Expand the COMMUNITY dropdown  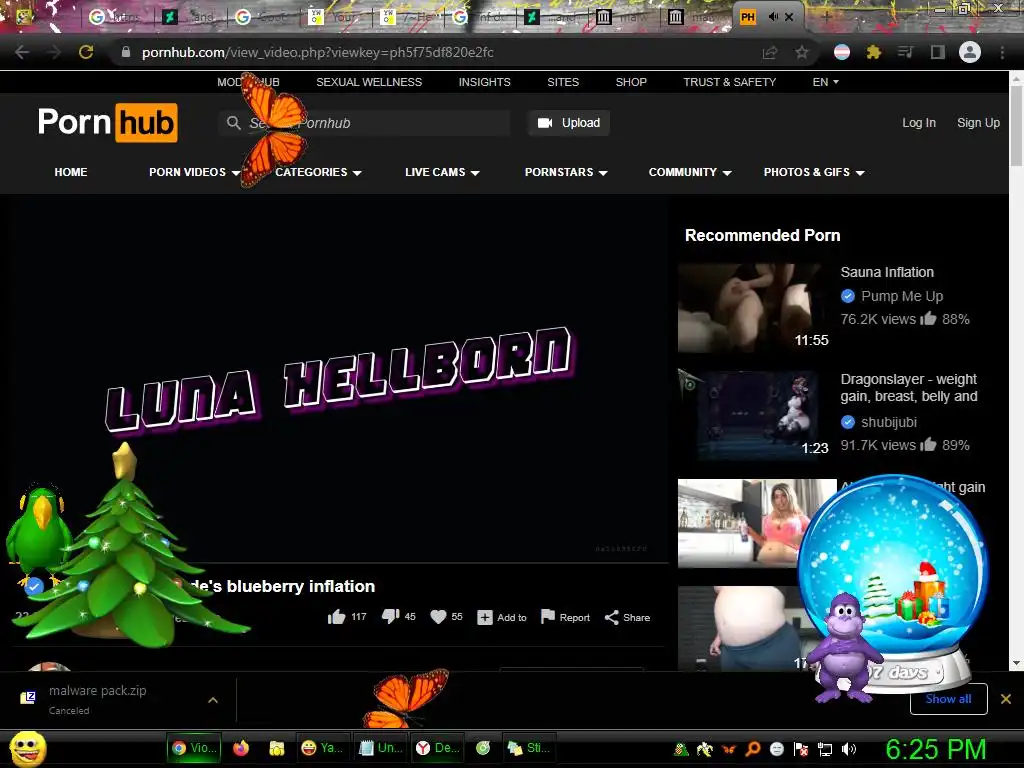coord(690,172)
